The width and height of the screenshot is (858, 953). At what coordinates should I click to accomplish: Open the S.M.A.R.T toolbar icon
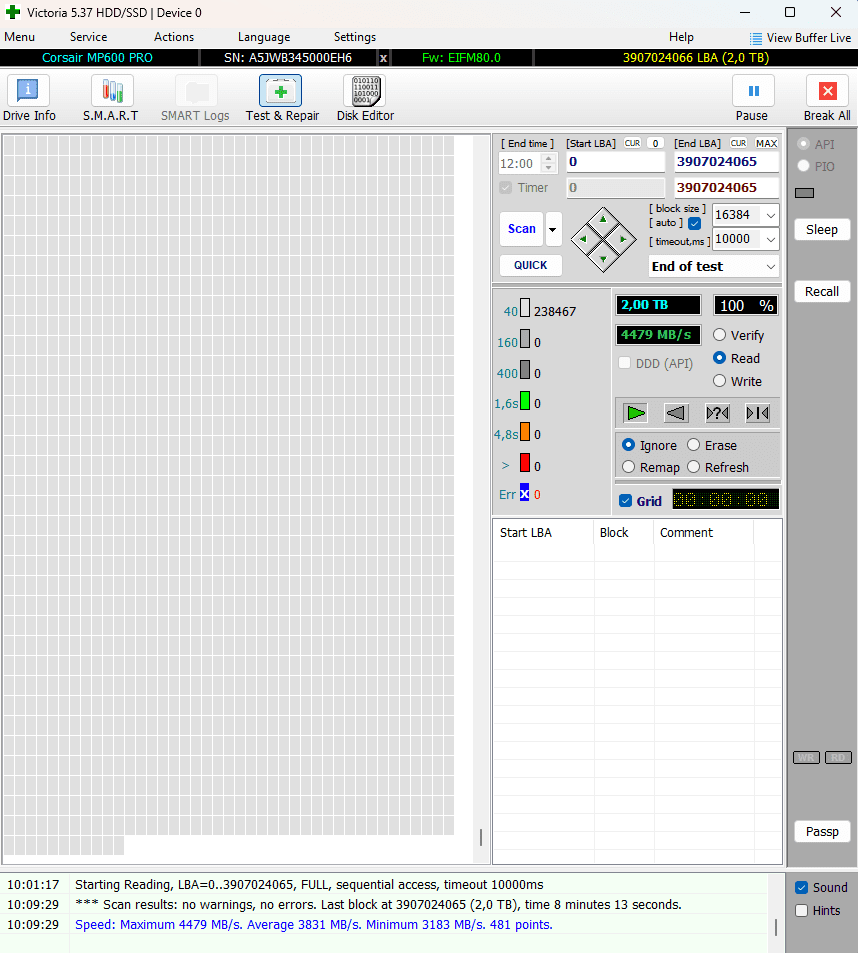point(112,91)
